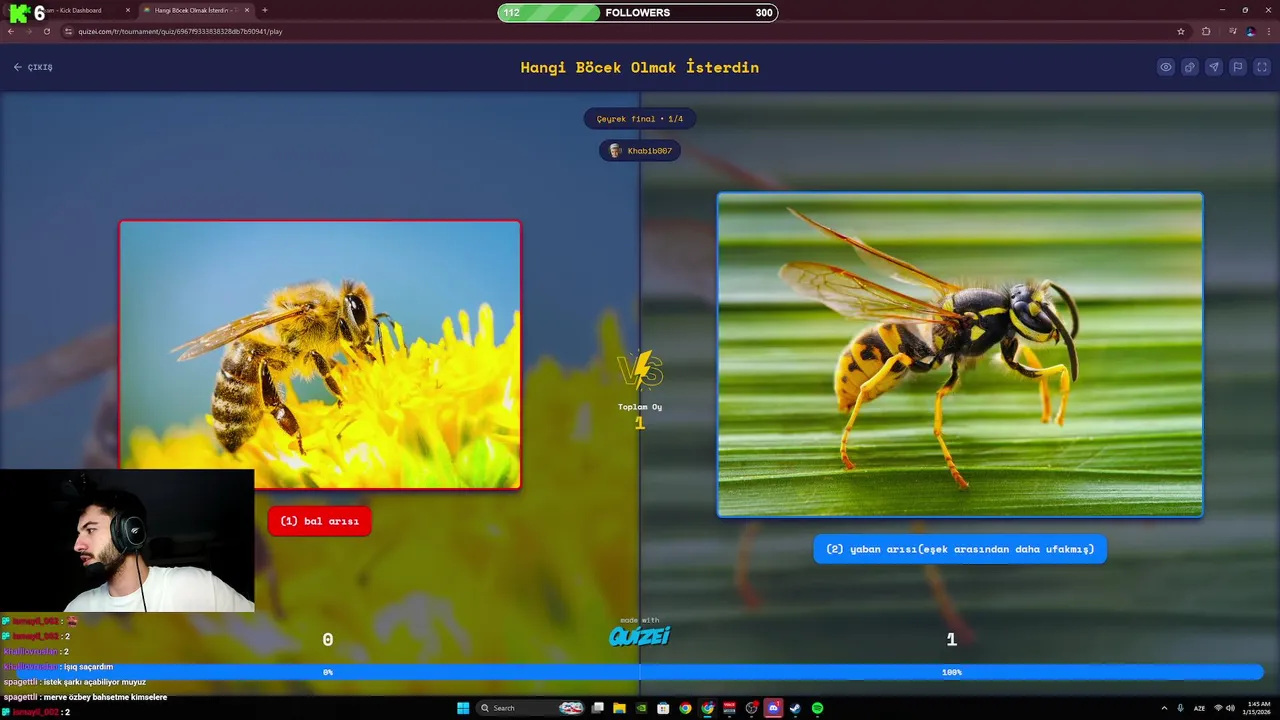Open the Chrome profile avatar
Image resolution: width=1280 pixels, height=720 pixels.
coord(1250,31)
